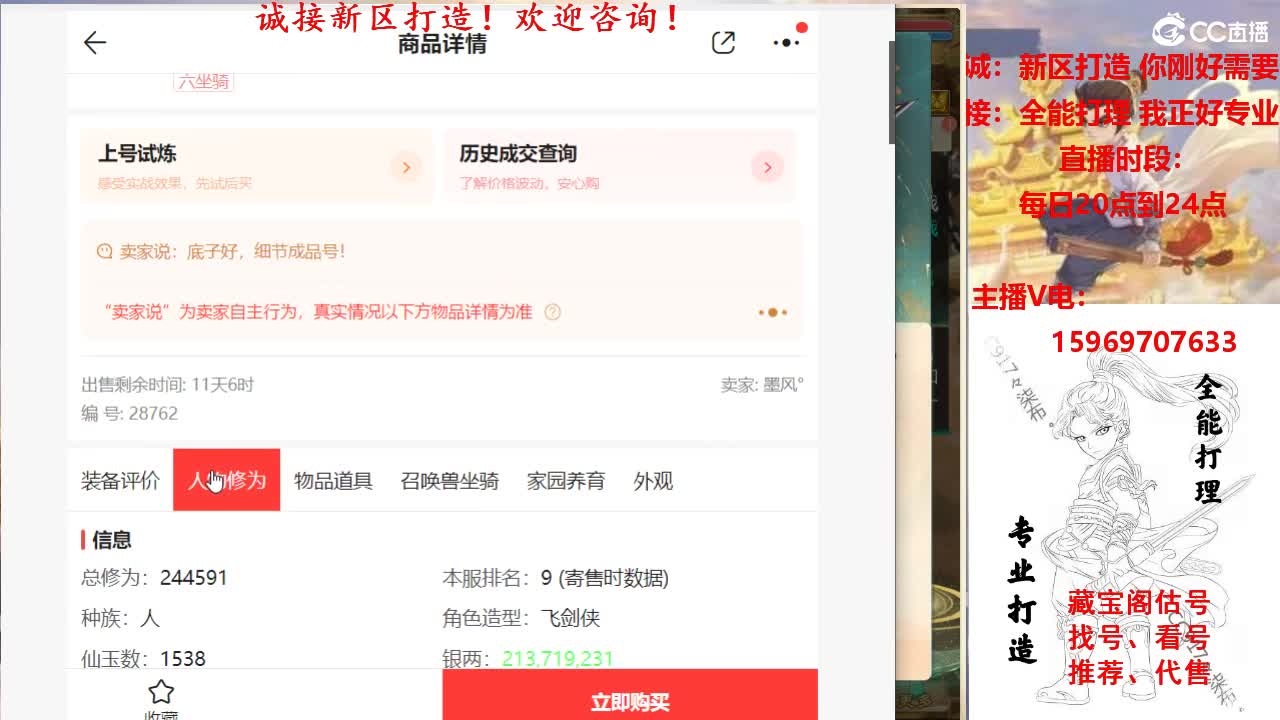The width and height of the screenshot is (1280, 720).
Task: Toggle favorite using the 收藏 star
Action: [x=161, y=690]
